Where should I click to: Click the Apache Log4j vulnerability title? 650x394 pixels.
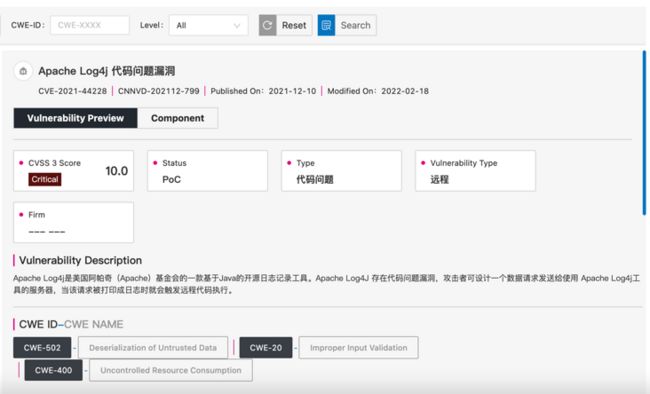click(107, 71)
